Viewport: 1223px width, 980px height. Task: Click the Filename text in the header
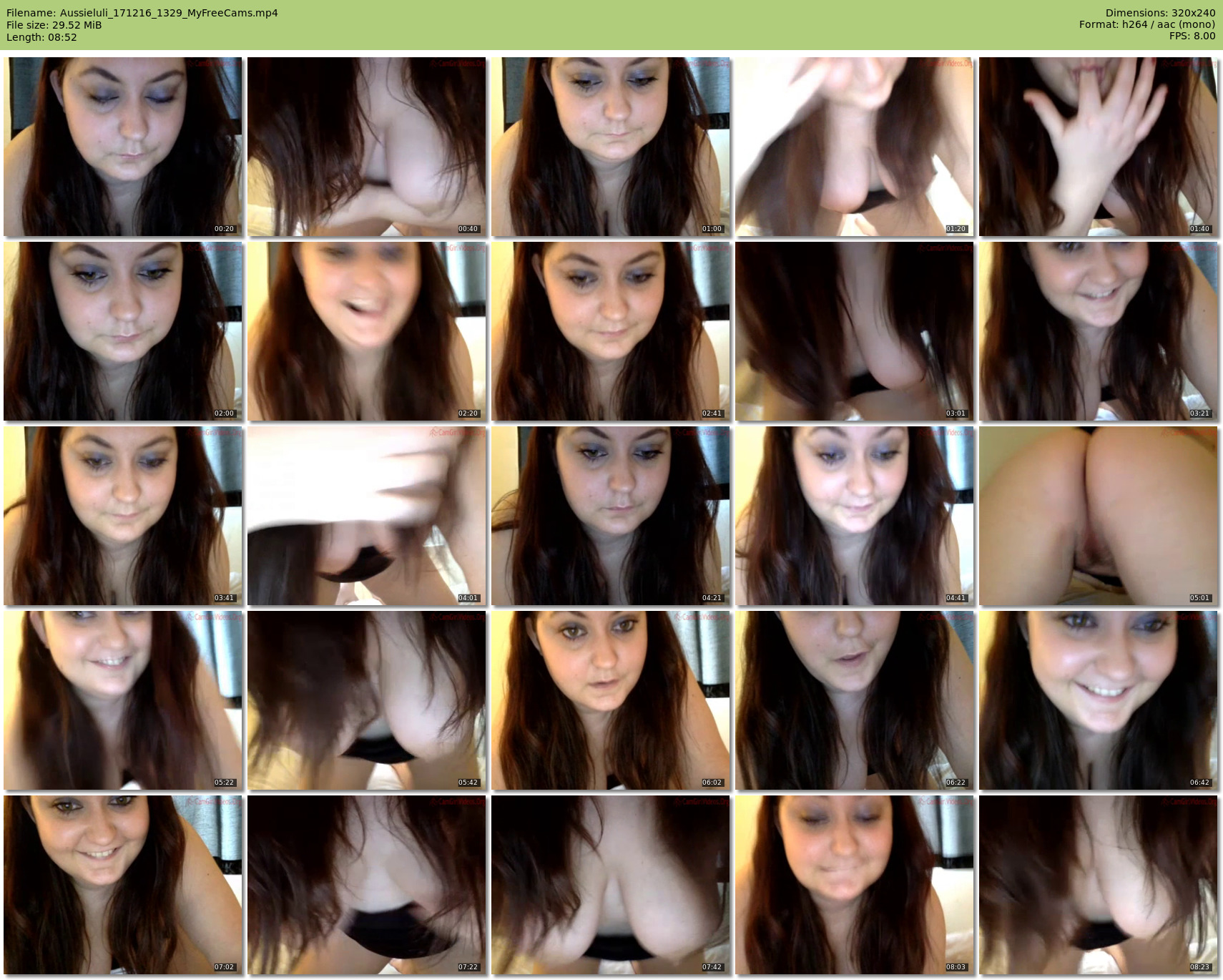[142, 13]
